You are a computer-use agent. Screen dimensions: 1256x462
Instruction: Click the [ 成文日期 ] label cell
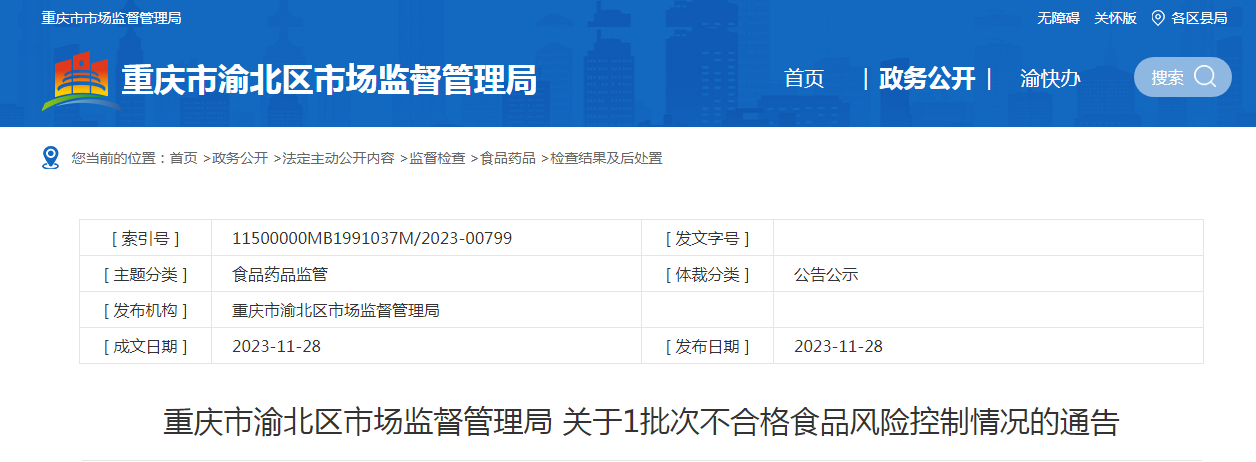click(146, 346)
